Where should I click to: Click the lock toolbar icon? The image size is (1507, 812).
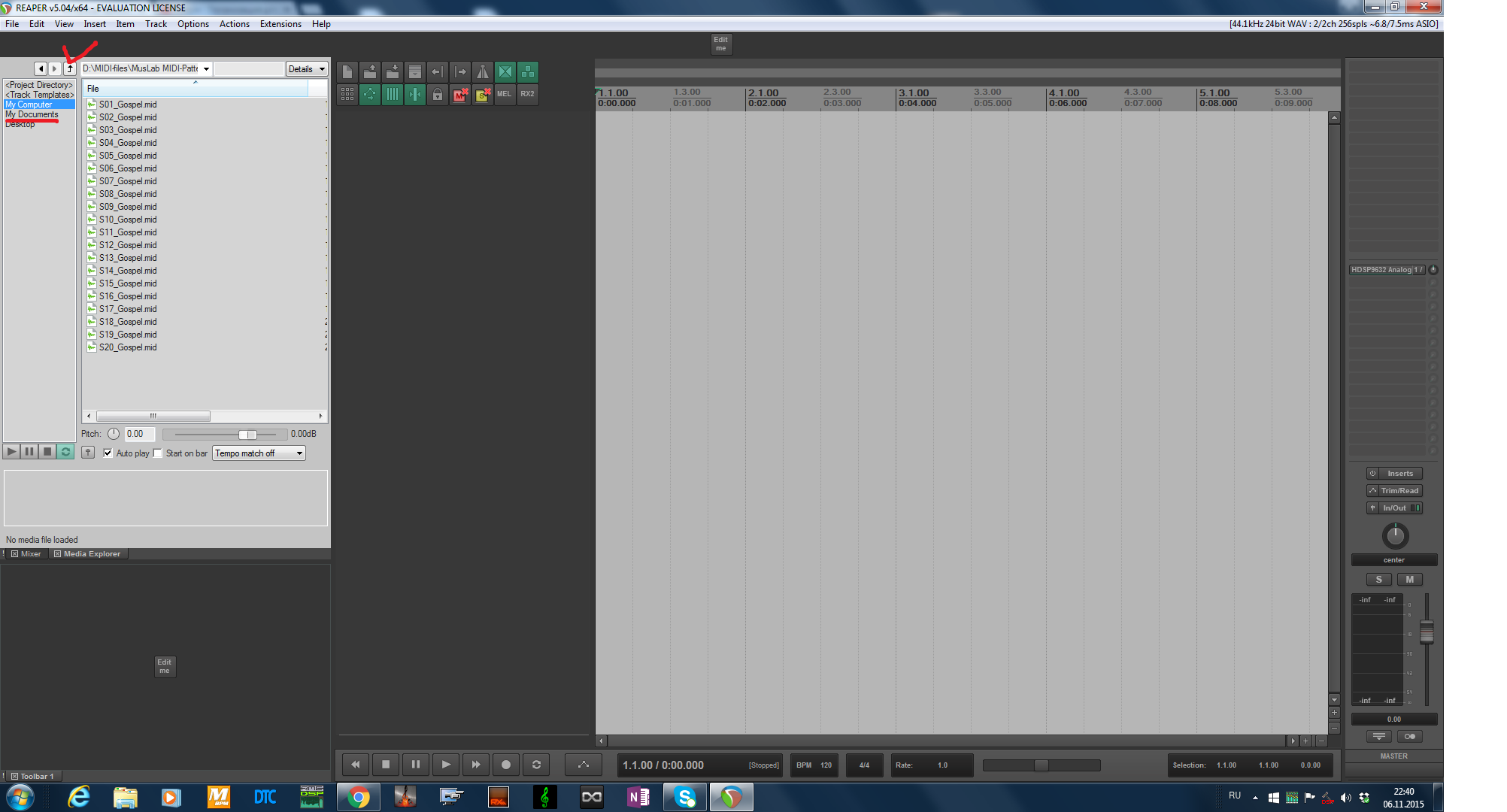point(437,95)
